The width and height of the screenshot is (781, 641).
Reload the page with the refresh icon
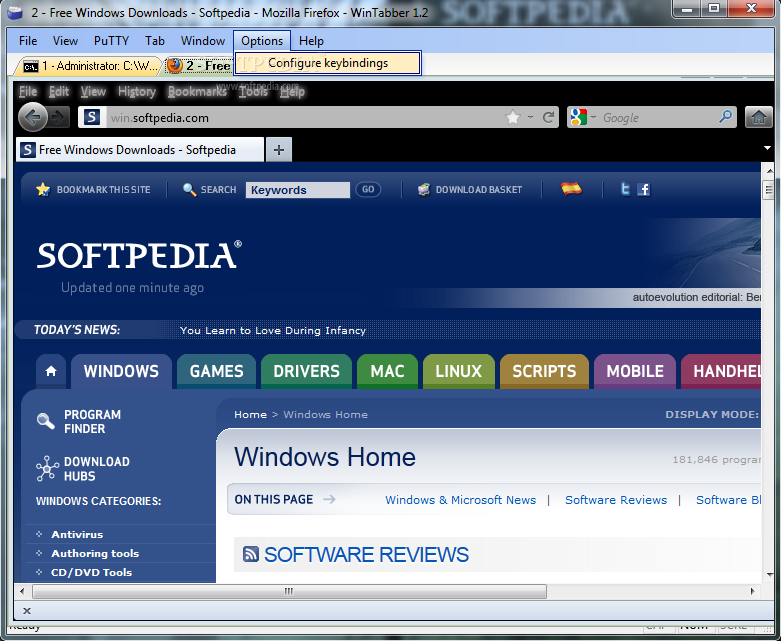(x=548, y=118)
